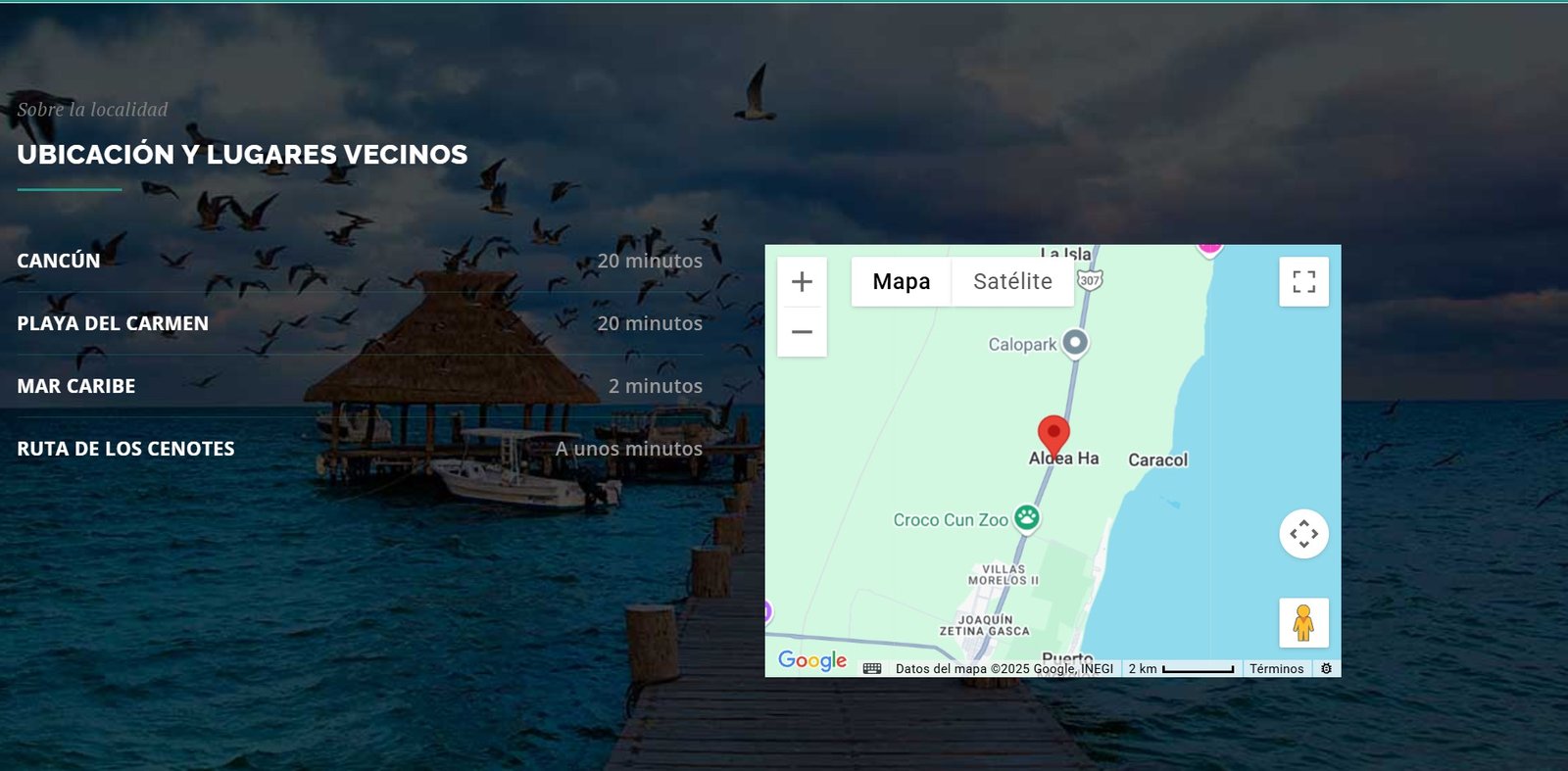1568x771 pixels.
Task: Click the Cancún location row
Action: coord(360,261)
